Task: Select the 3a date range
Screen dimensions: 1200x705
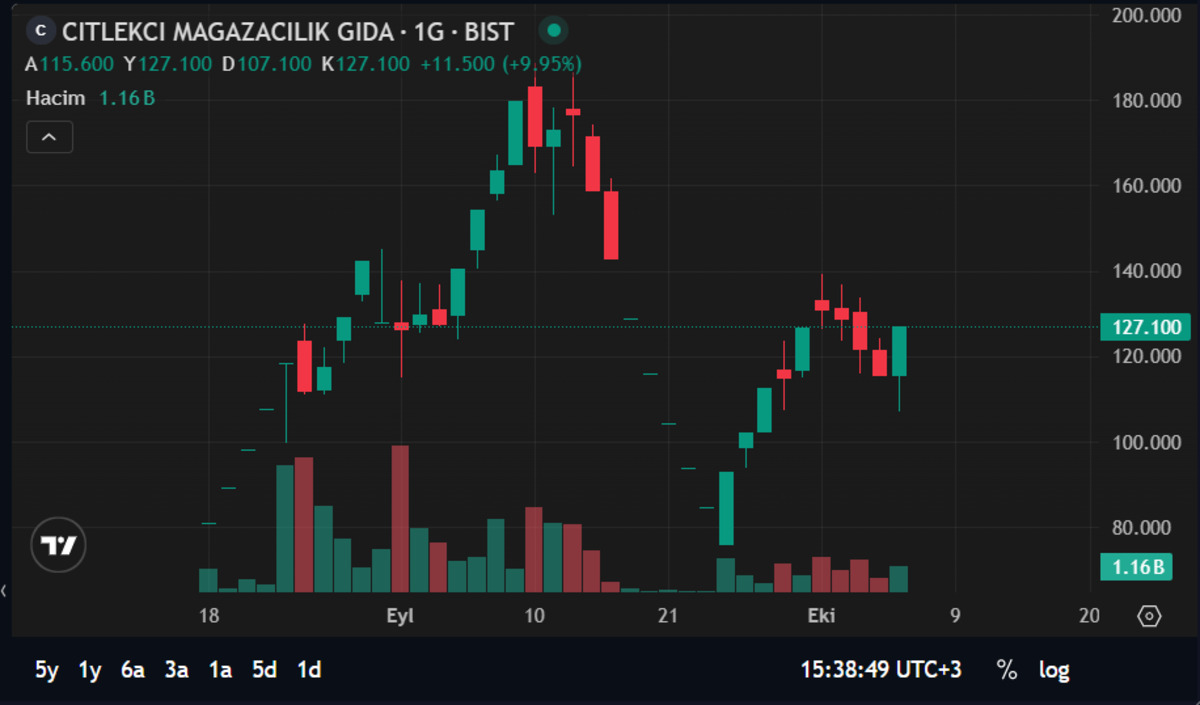Action: point(176,670)
